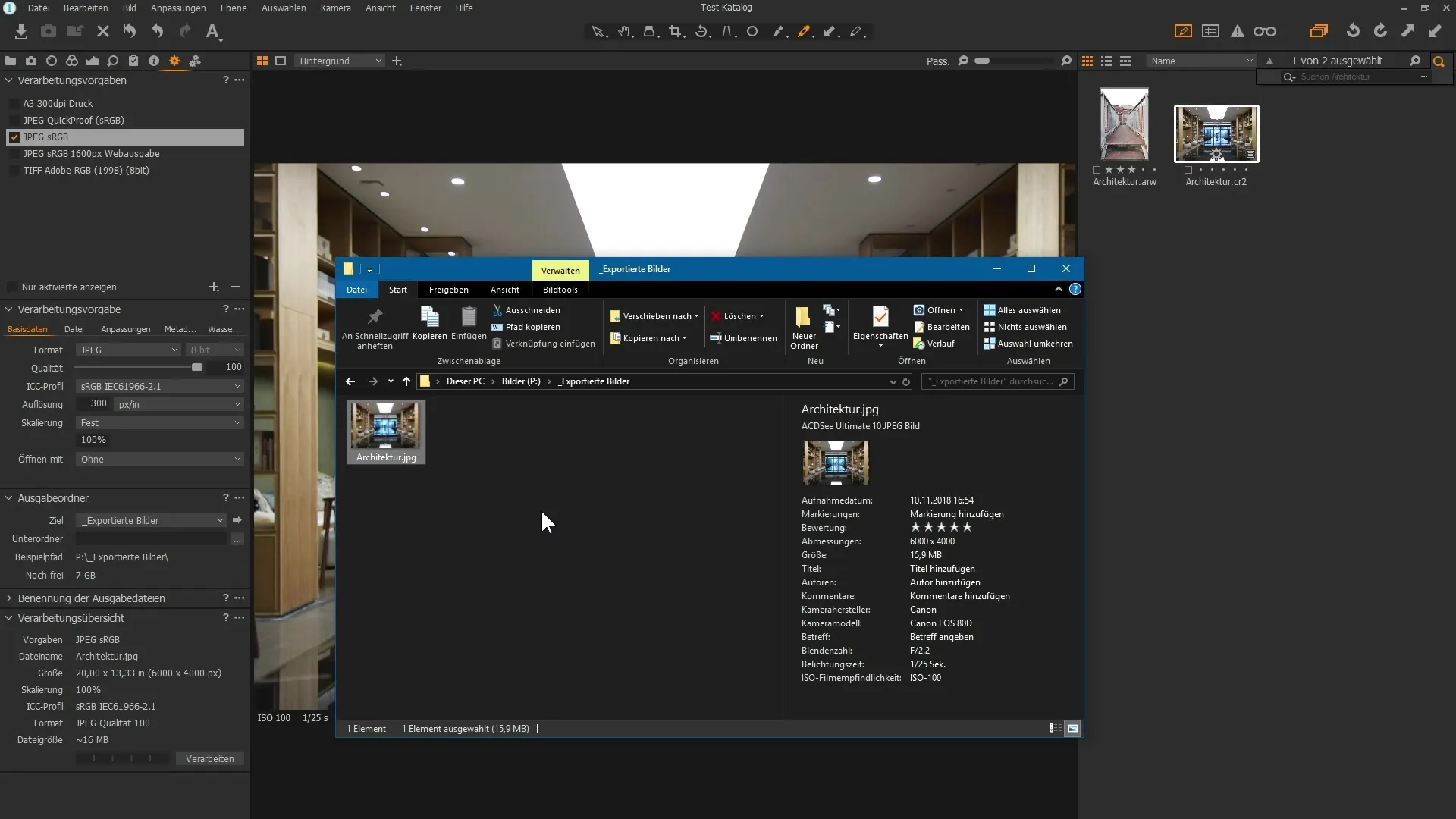
Task: Click the Import images download icon
Action: tap(21, 31)
